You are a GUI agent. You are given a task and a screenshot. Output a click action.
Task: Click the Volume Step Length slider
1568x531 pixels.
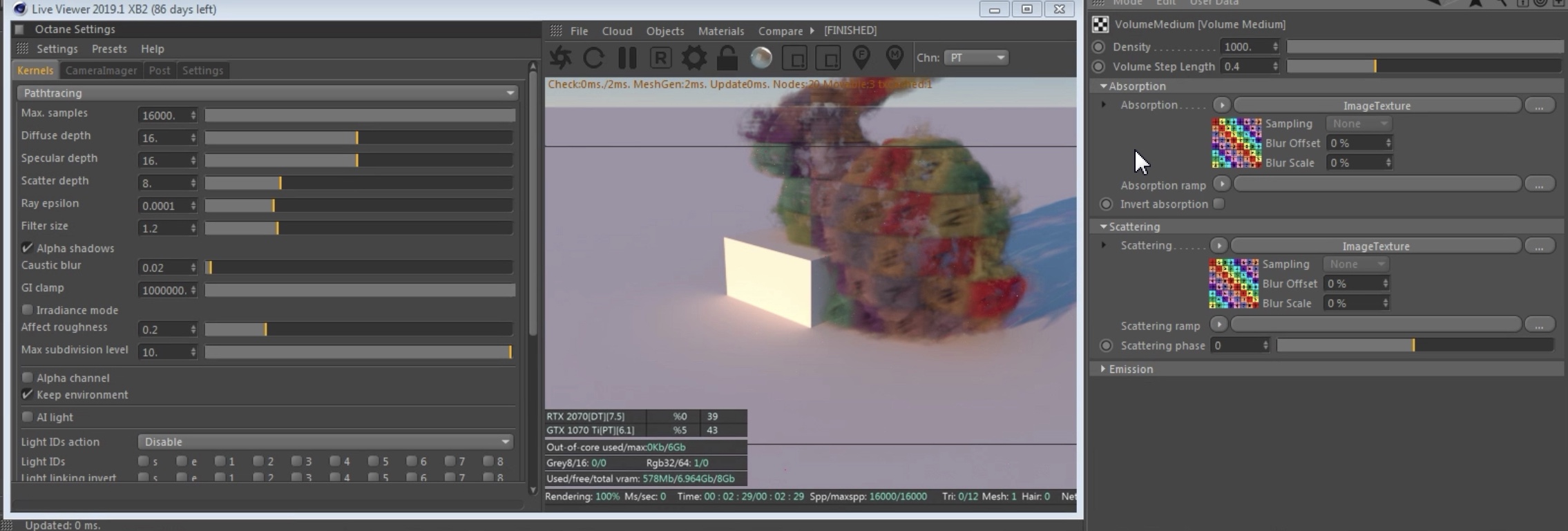(x=1424, y=66)
